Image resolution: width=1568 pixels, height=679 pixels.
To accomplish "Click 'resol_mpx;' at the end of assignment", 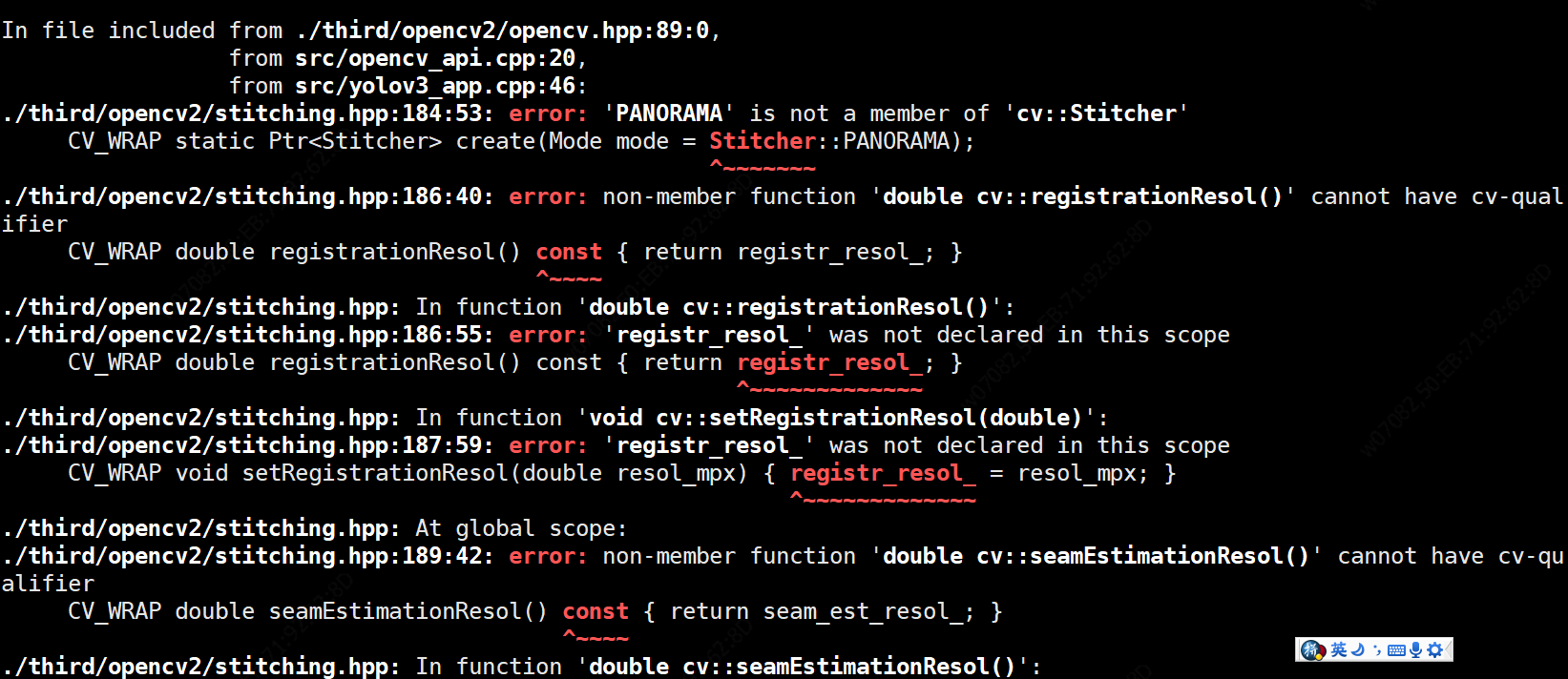I will click(1083, 473).
